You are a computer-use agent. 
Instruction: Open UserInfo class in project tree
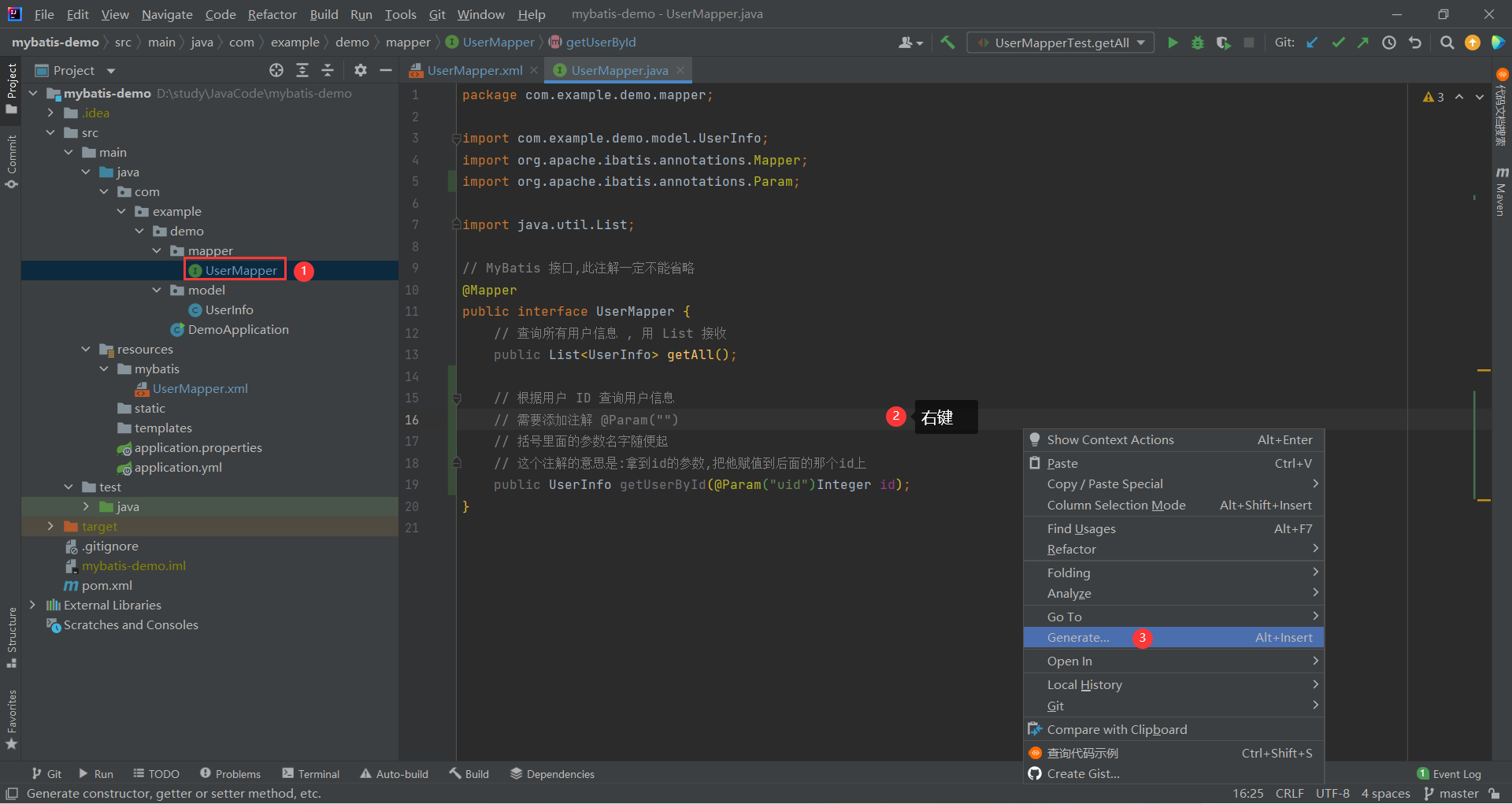point(229,309)
